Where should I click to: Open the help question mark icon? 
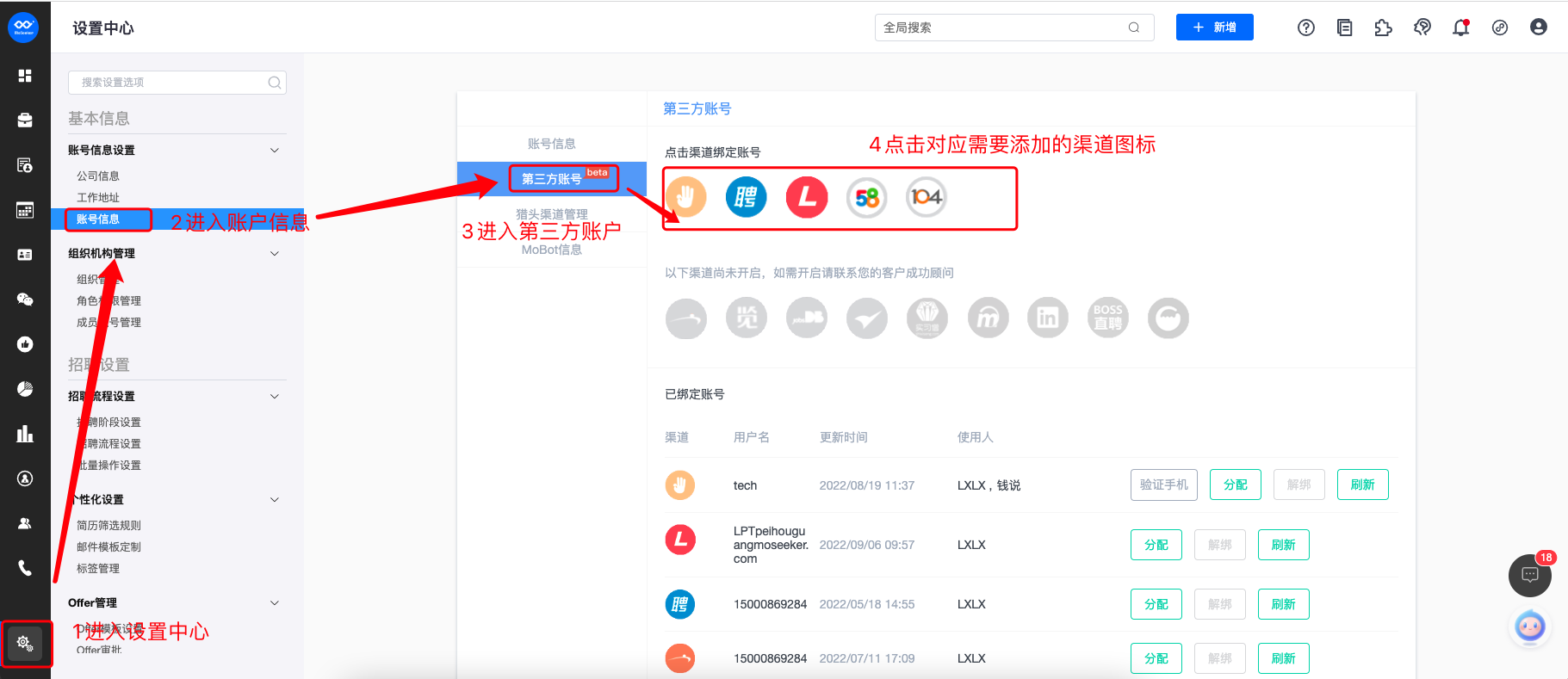click(1306, 28)
